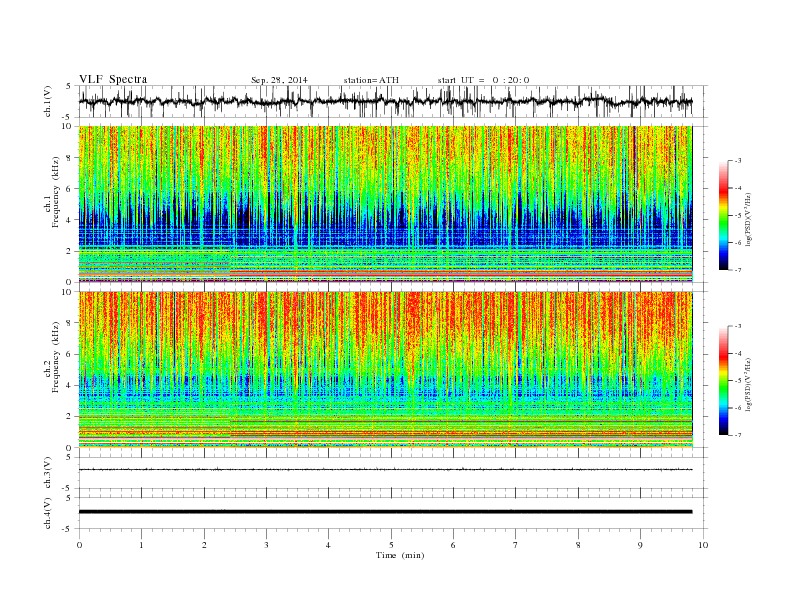
Task: Click the ch.3 flat waveform trace
Action: click(385, 470)
